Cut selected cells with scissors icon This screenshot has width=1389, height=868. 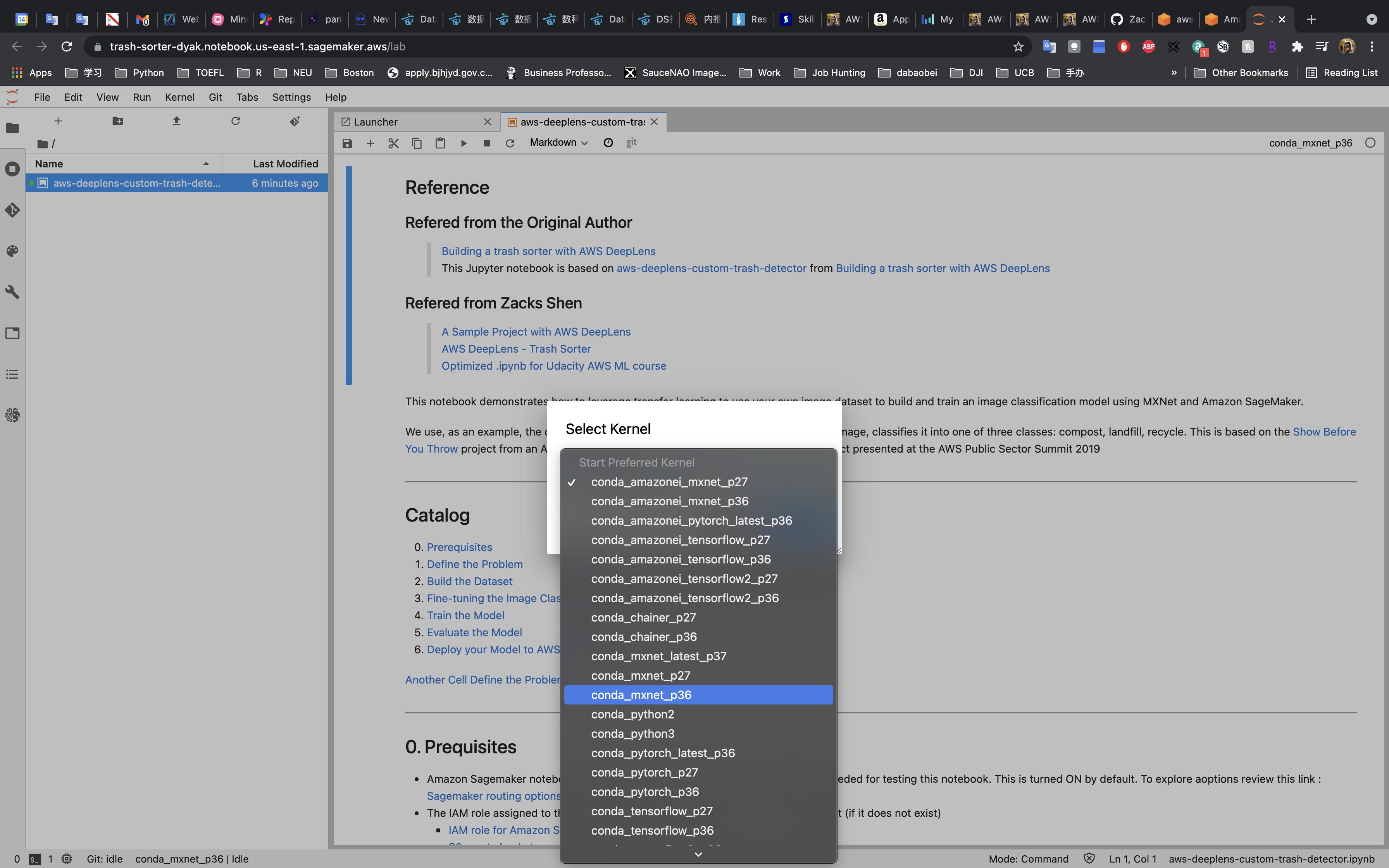[393, 143]
